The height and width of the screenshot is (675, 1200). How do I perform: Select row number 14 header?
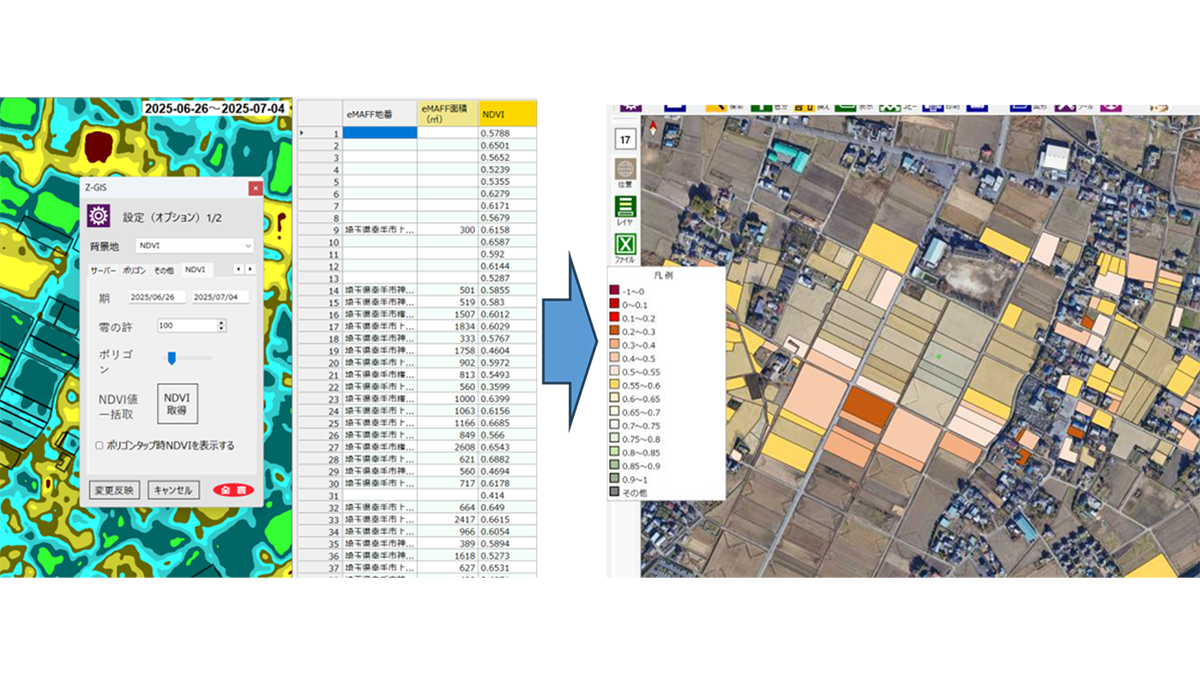point(320,290)
